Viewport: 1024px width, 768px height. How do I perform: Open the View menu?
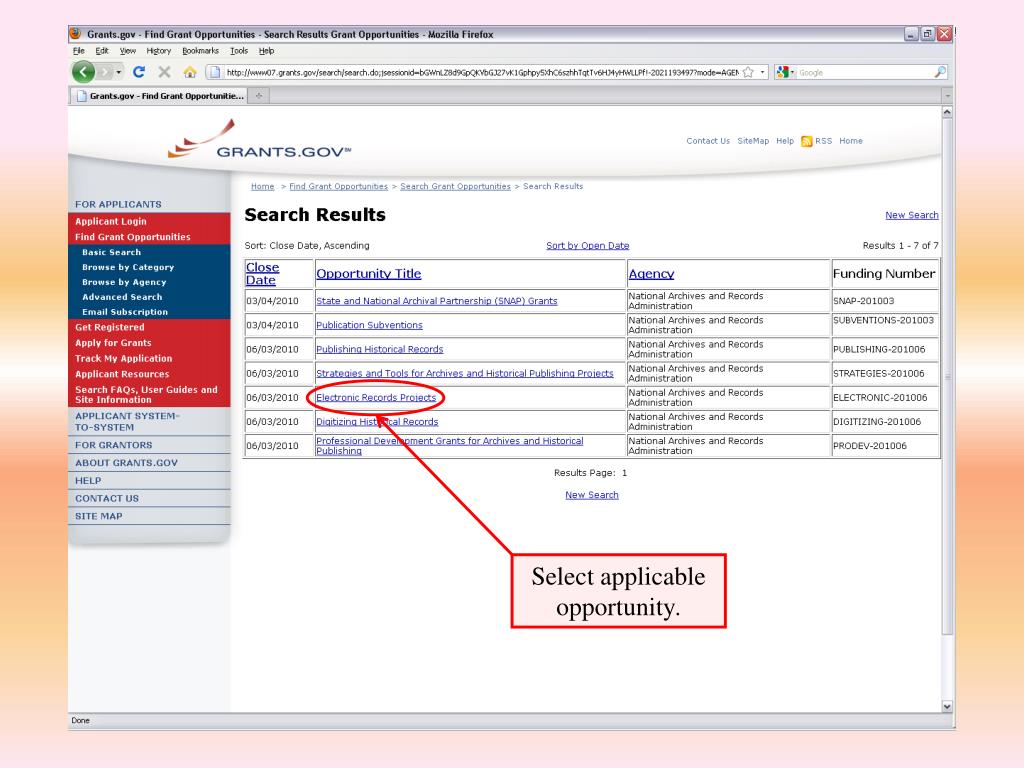(128, 51)
